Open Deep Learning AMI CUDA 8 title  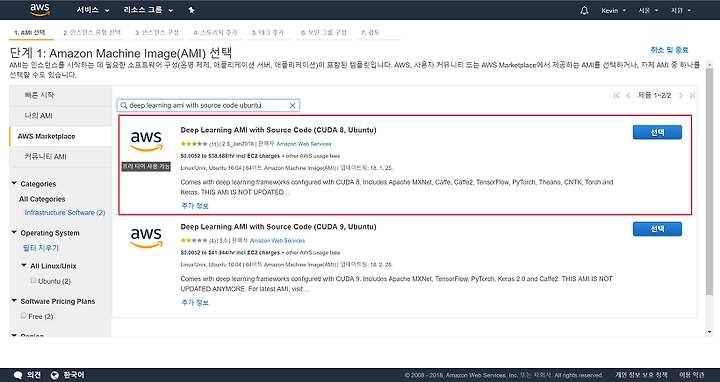pos(278,130)
